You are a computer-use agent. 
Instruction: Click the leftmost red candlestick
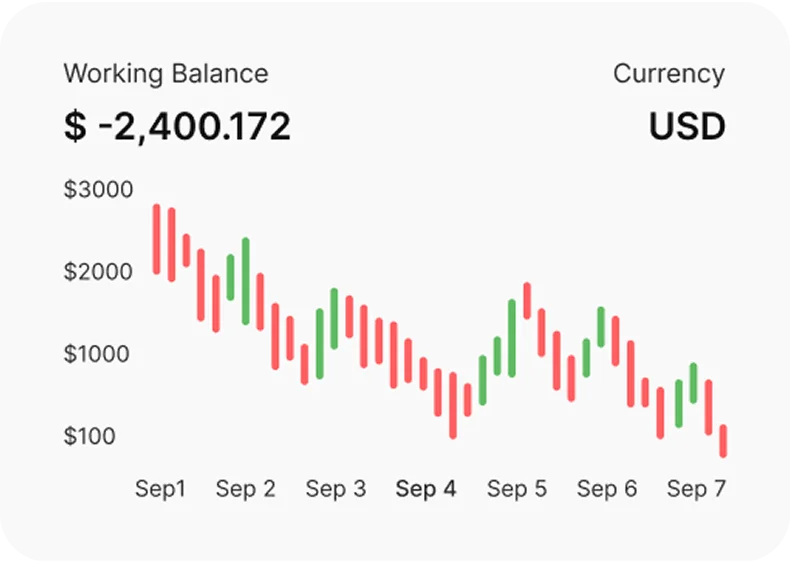coord(156,239)
